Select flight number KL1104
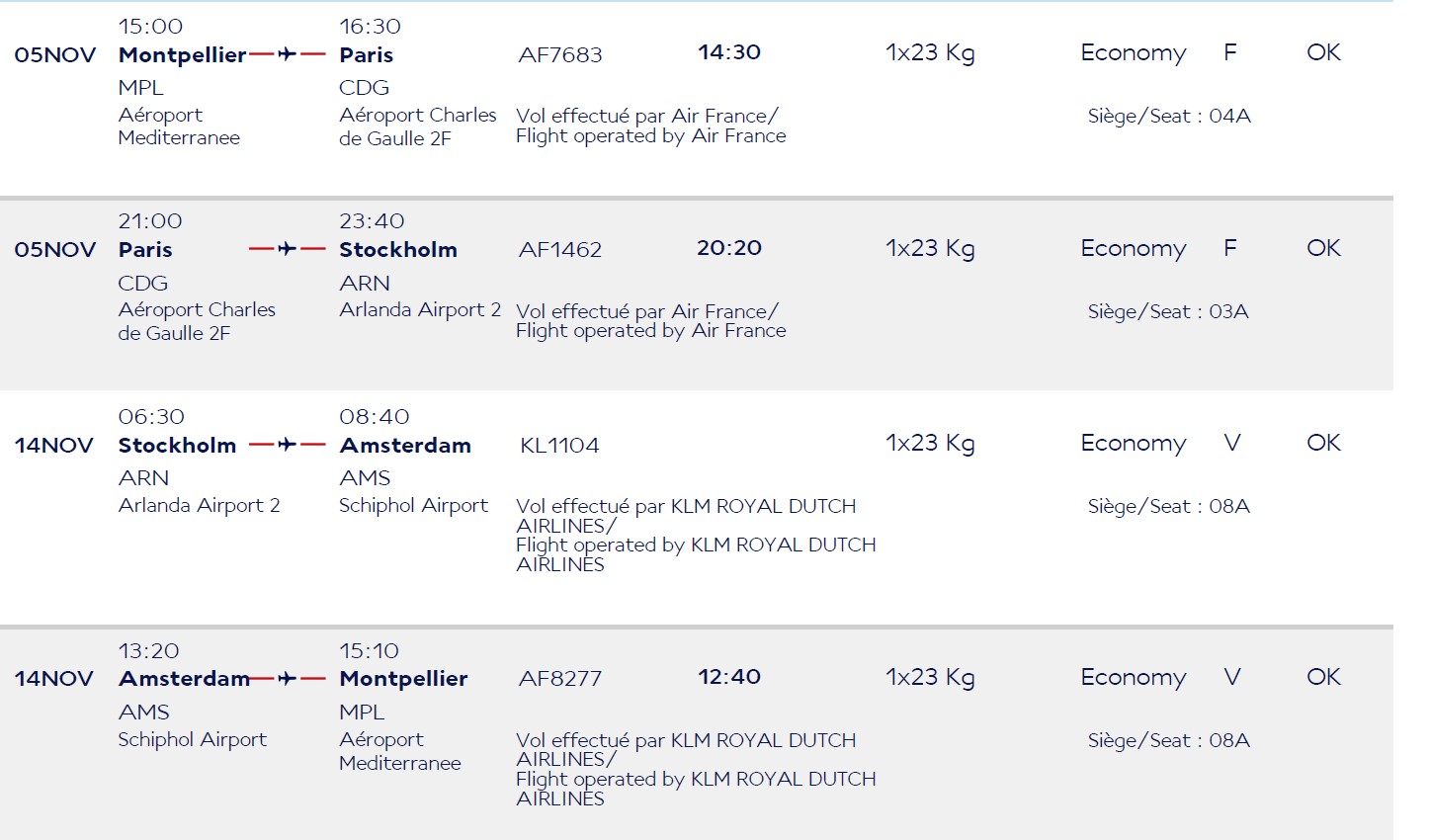The width and height of the screenshot is (1430, 840). pos(559,446)
